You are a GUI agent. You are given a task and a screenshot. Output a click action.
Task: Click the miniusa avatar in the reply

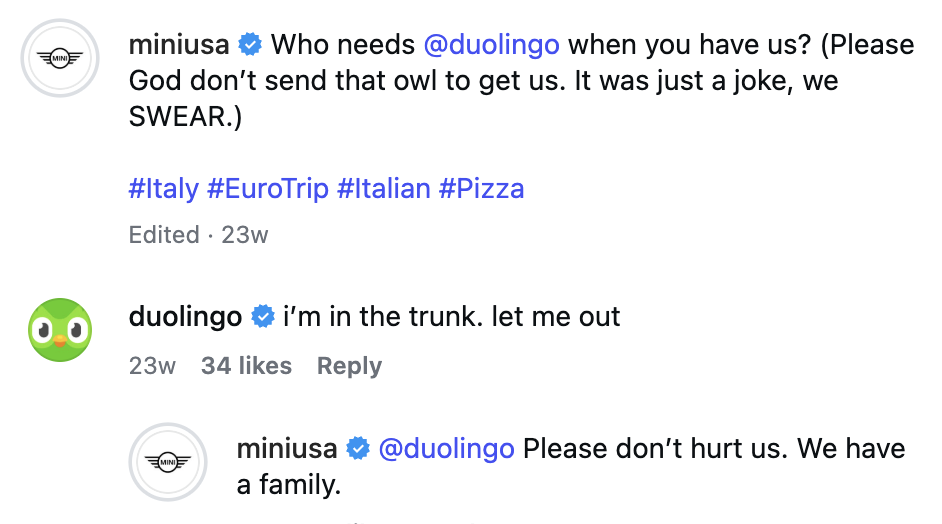tap(168, 462)
